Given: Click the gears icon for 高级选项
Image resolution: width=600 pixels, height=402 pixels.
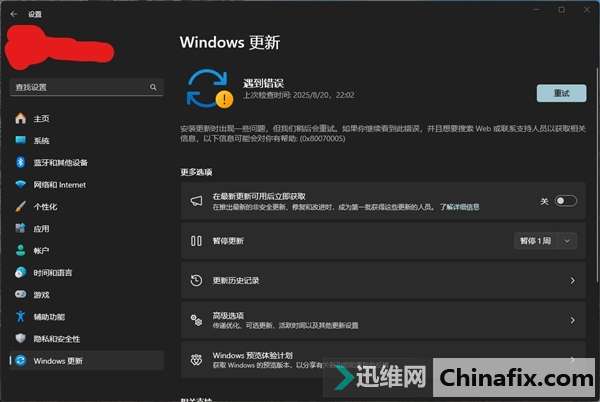Looking at the screenshot, I should point(196,320).
